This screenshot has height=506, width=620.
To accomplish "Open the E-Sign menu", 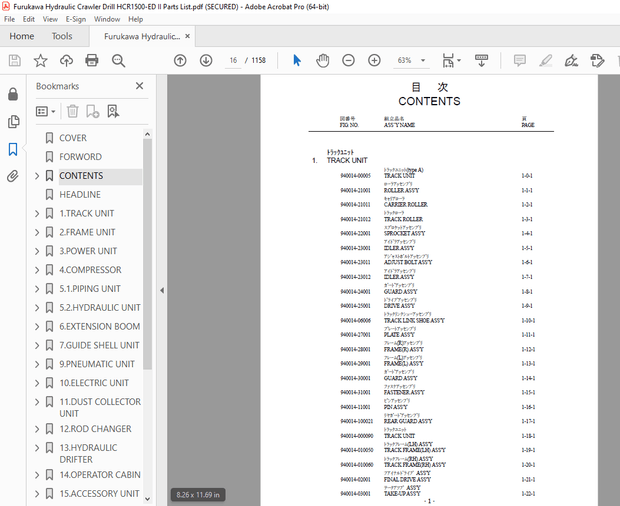I will tap(76, 19).
